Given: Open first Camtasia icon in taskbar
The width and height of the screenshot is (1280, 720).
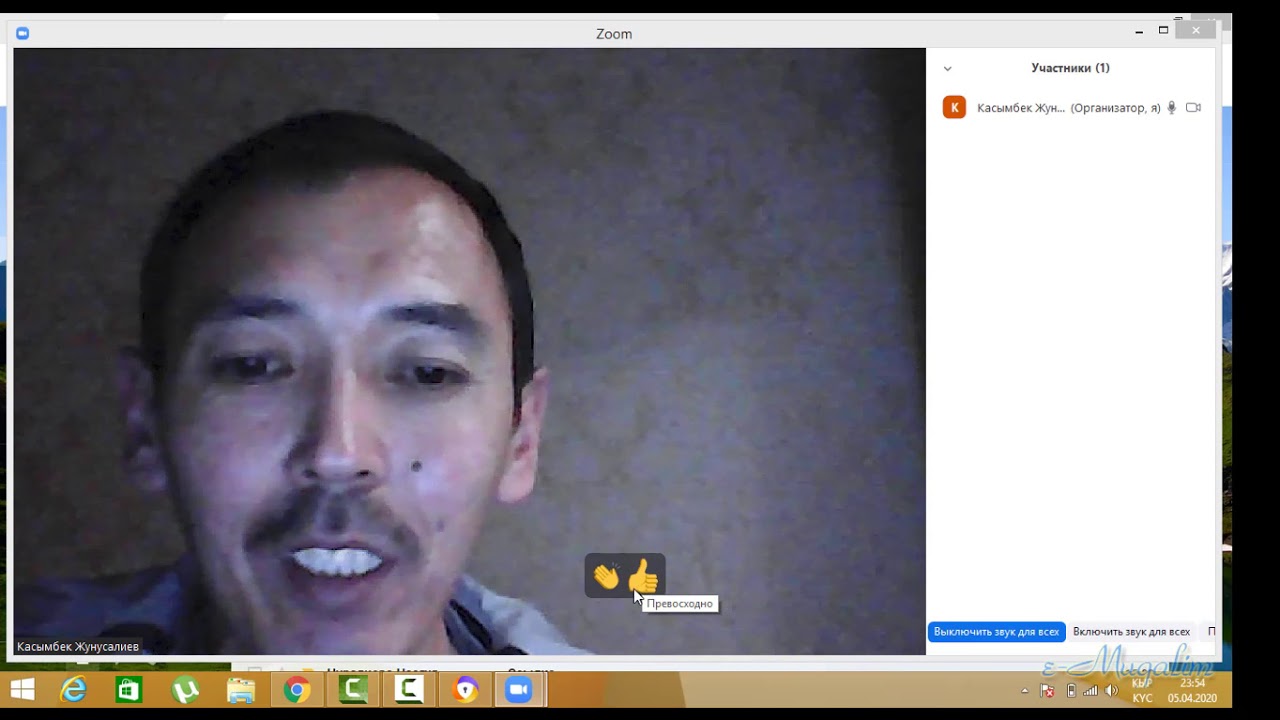Looking at the screenshot, I should (354, 690).
